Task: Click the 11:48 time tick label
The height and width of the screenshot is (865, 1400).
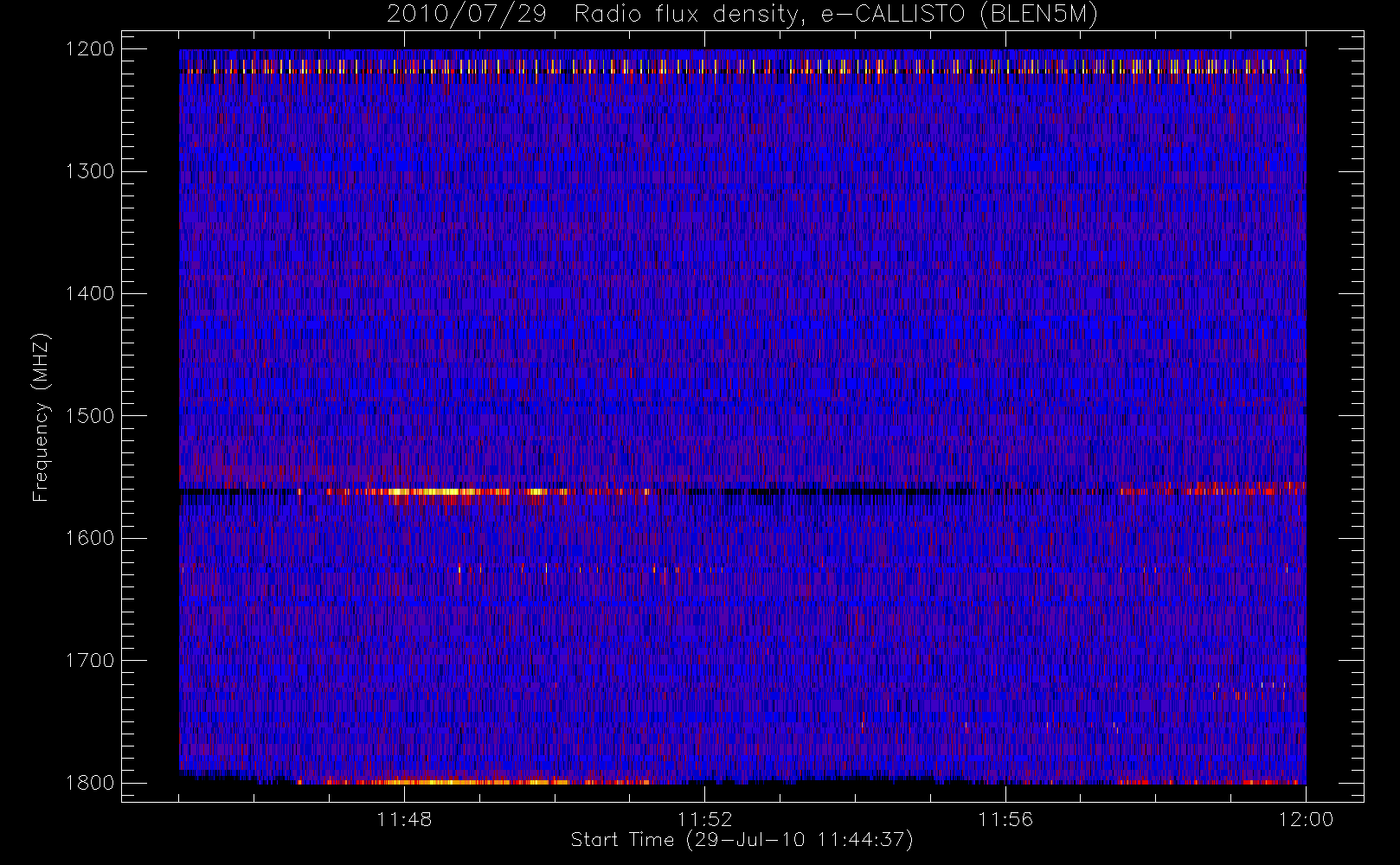Action: point(404,819)
